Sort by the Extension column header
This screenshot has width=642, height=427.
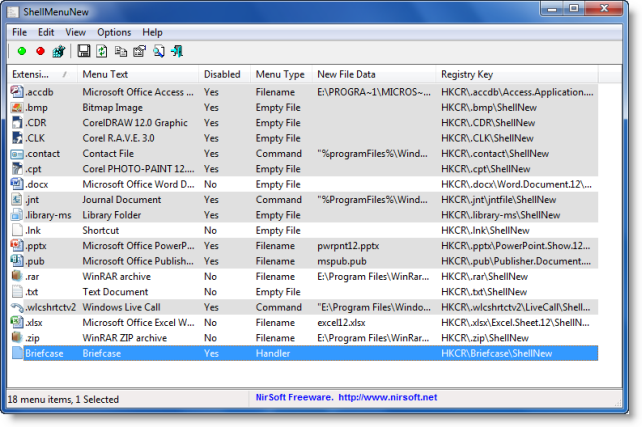(x=42, y=74)
